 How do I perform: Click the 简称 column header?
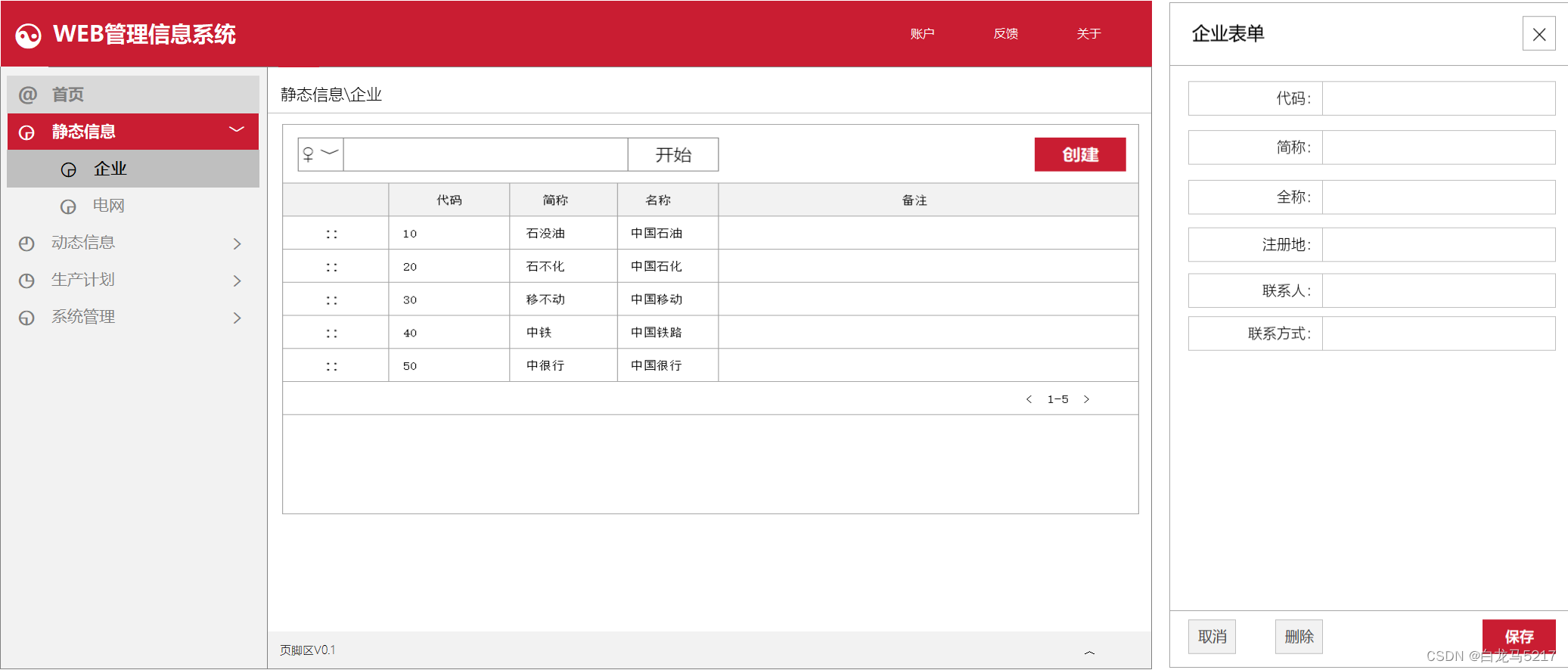[x=564, y=200]
